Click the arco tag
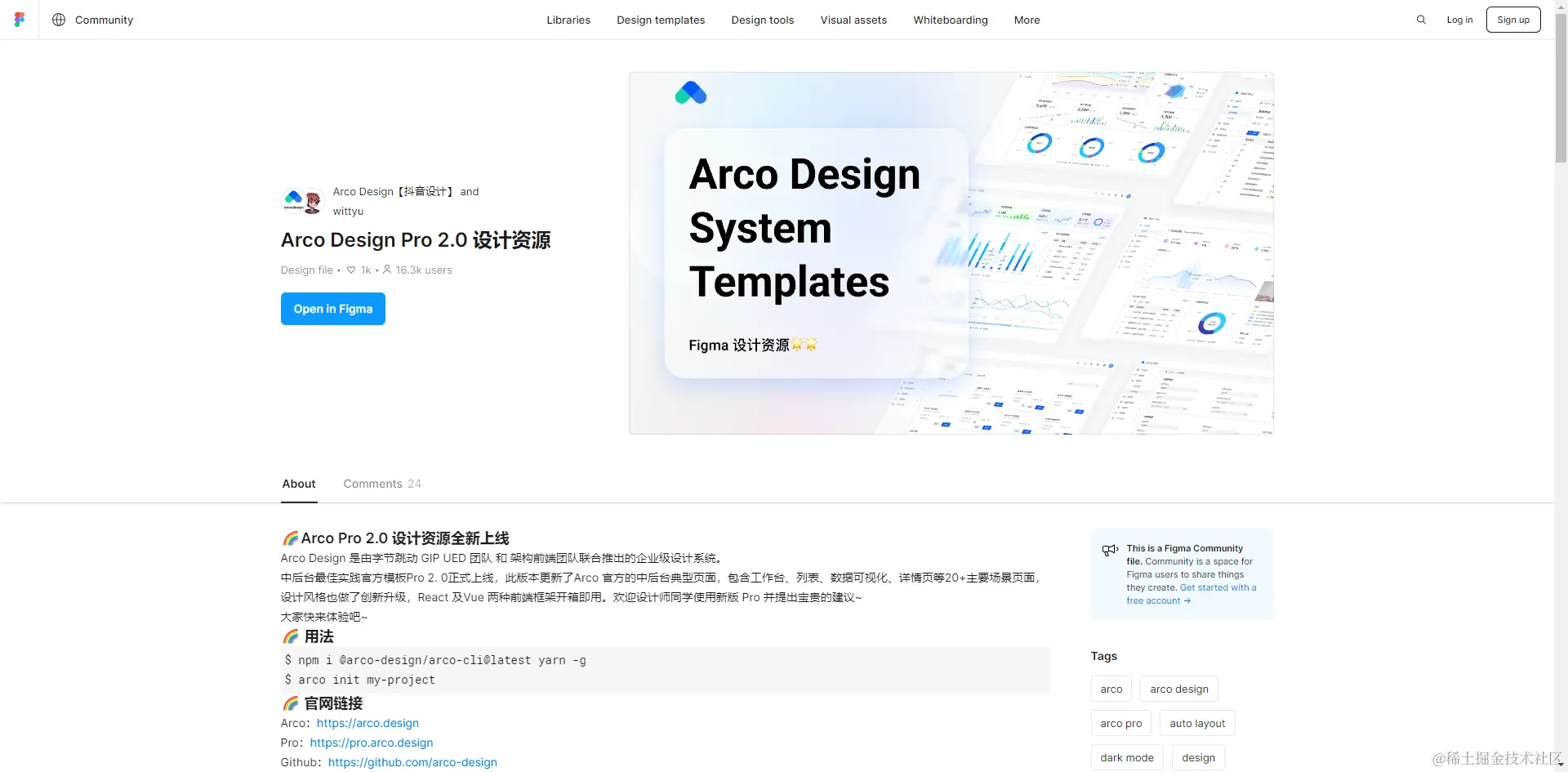Viewport: 1568px width, 772px height. pyautogui.click(x=1111, y=689)
